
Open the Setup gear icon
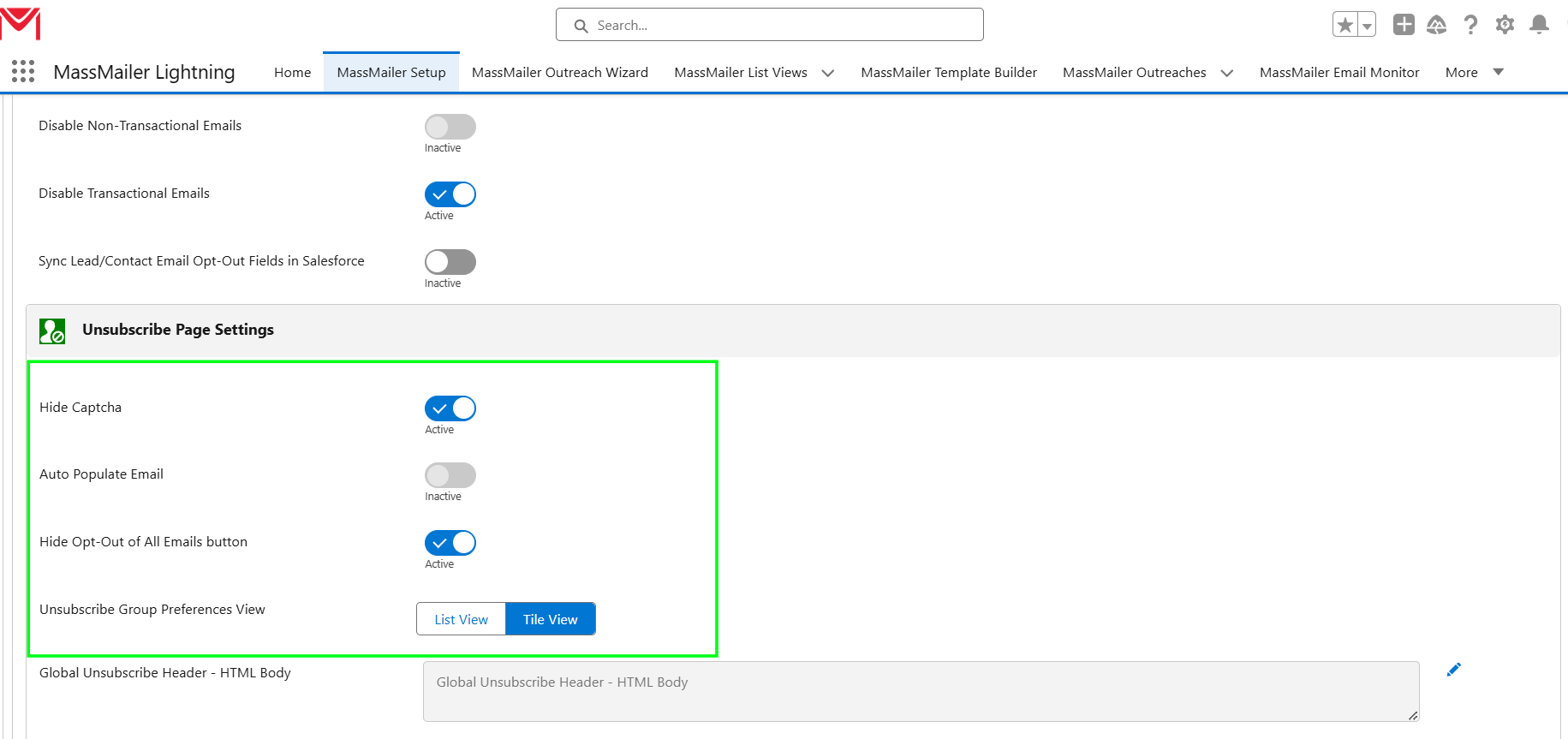1505,25
